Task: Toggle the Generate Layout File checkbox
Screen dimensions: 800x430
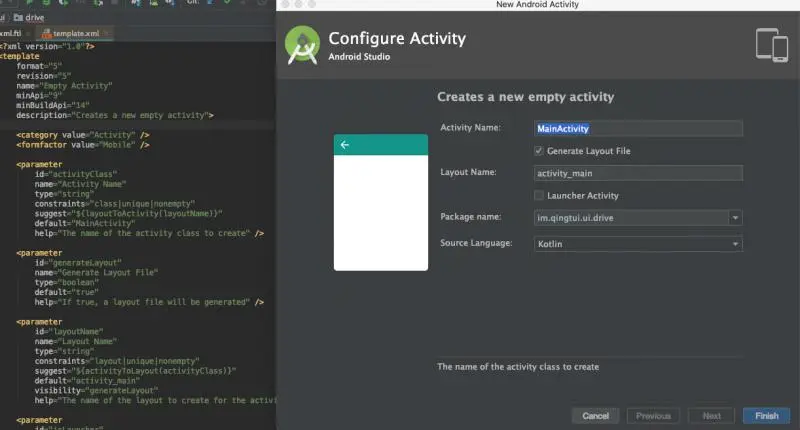Action: click(x=538, y=151)
